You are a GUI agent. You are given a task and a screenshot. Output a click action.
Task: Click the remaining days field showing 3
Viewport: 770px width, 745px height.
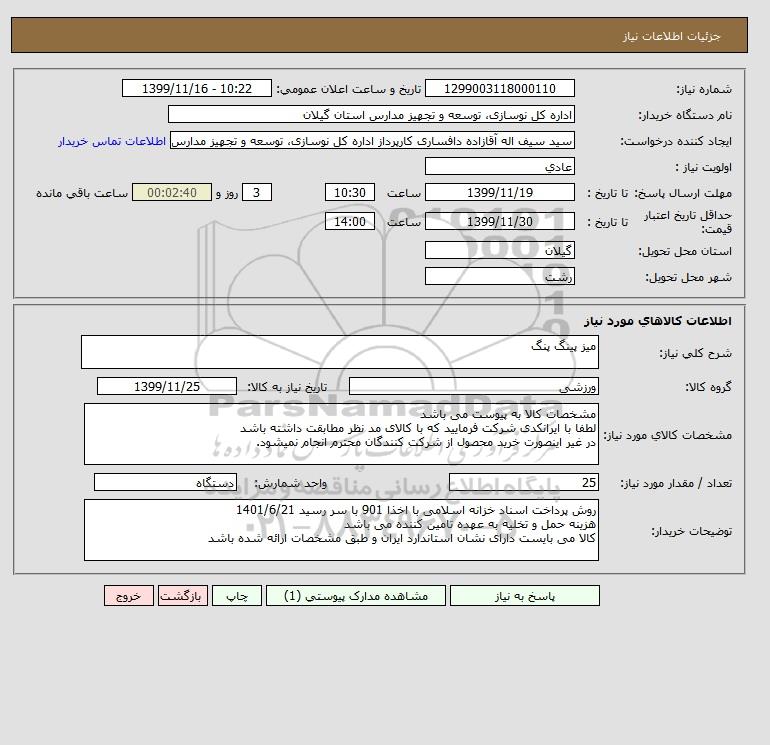(x=256, y=193)
